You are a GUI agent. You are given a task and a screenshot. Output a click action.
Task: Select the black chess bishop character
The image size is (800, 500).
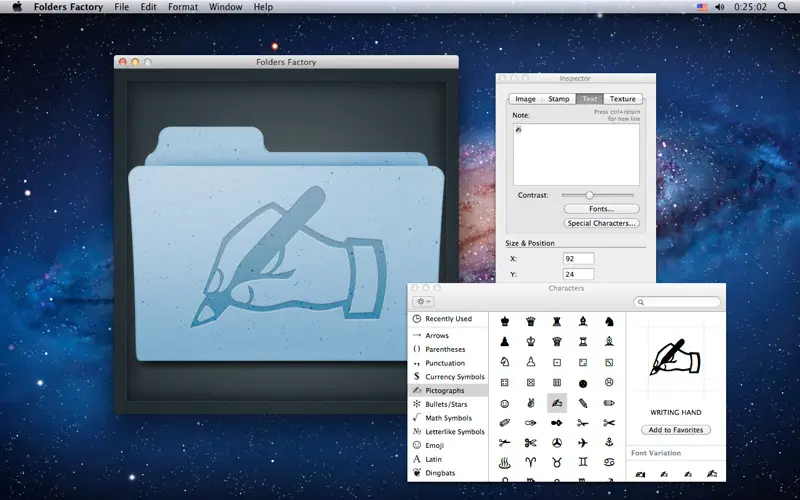(x=583, y=321)
